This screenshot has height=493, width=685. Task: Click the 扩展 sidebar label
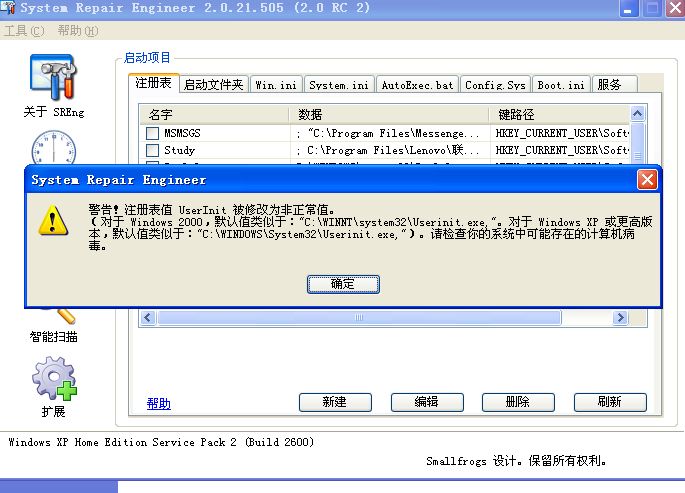point(53,412)
